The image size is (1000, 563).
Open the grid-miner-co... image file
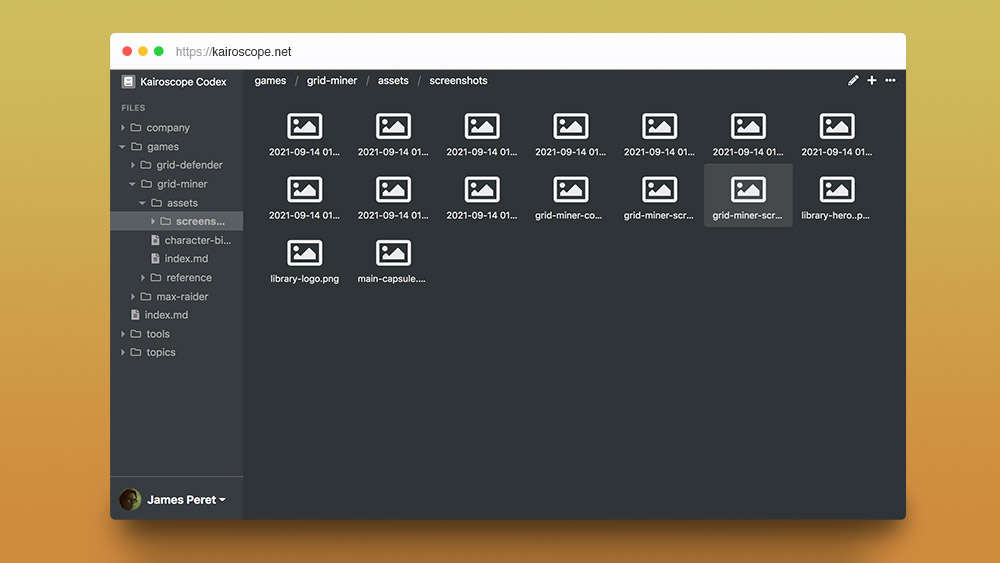(x=570, y=196)
